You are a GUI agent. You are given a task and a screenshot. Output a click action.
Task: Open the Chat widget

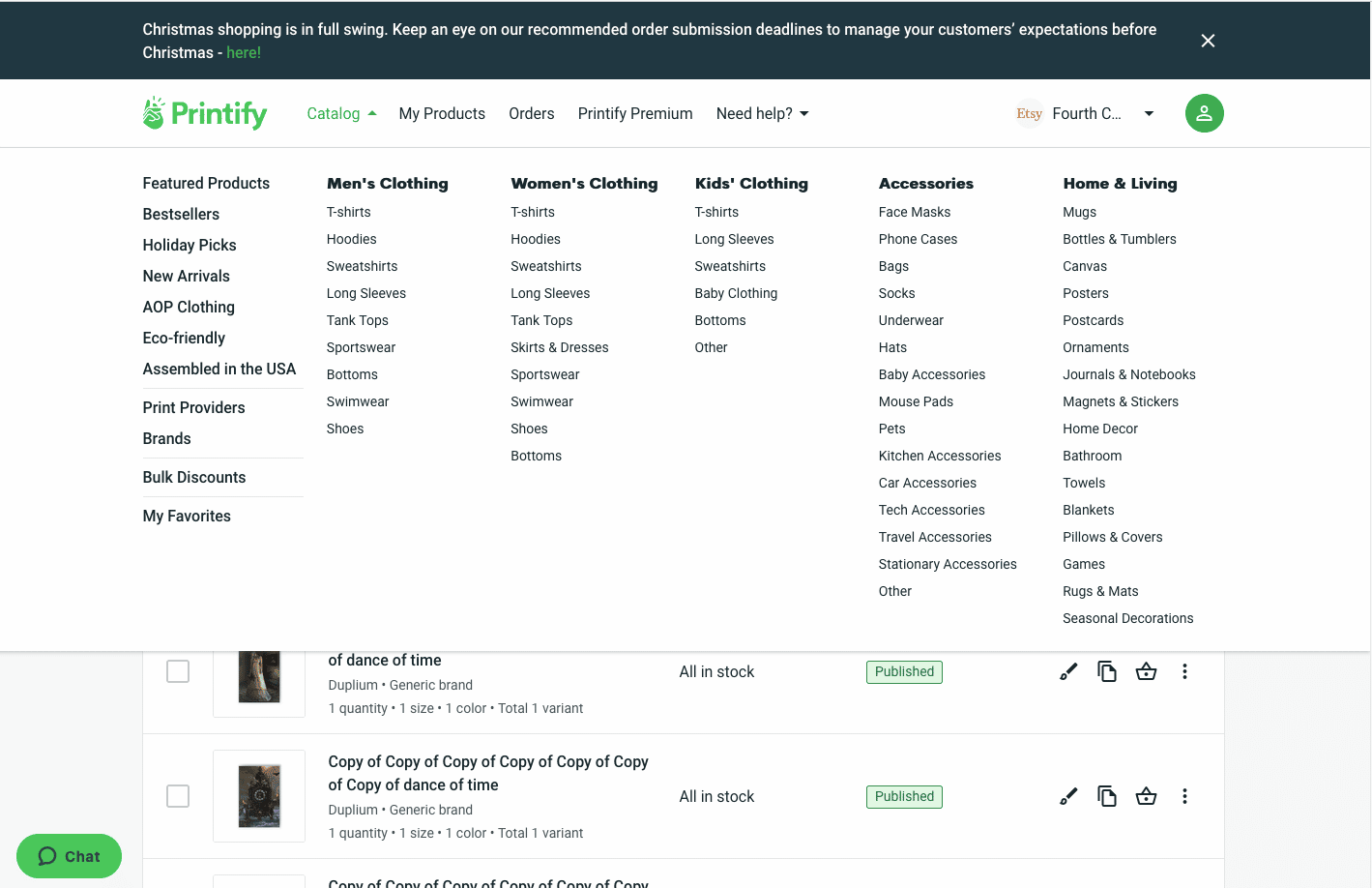[69, 856]
